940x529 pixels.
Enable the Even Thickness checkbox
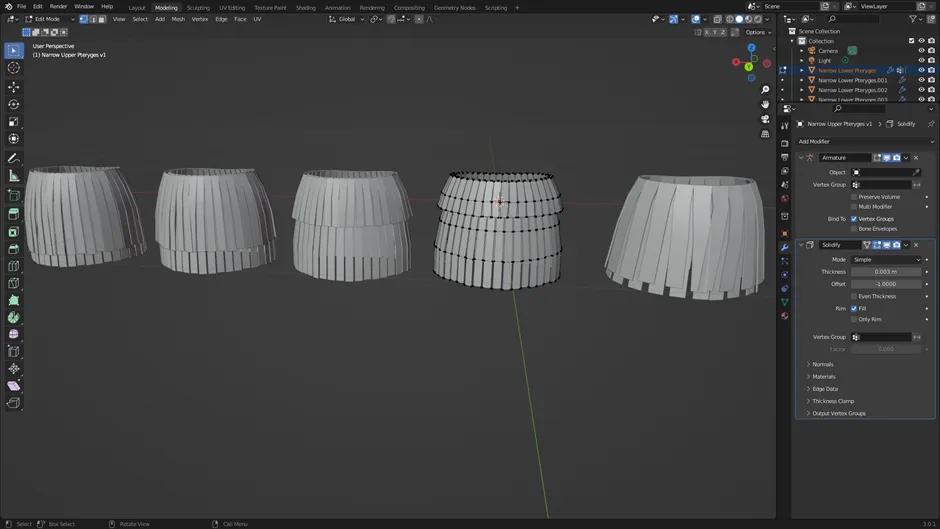pos(854,296)
